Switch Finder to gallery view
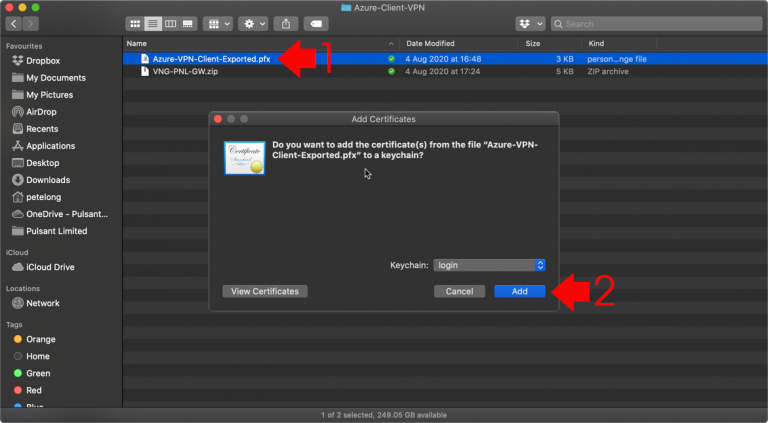Image resolution: width=768 pixels, height=423 pixels. tap(188, 24)
